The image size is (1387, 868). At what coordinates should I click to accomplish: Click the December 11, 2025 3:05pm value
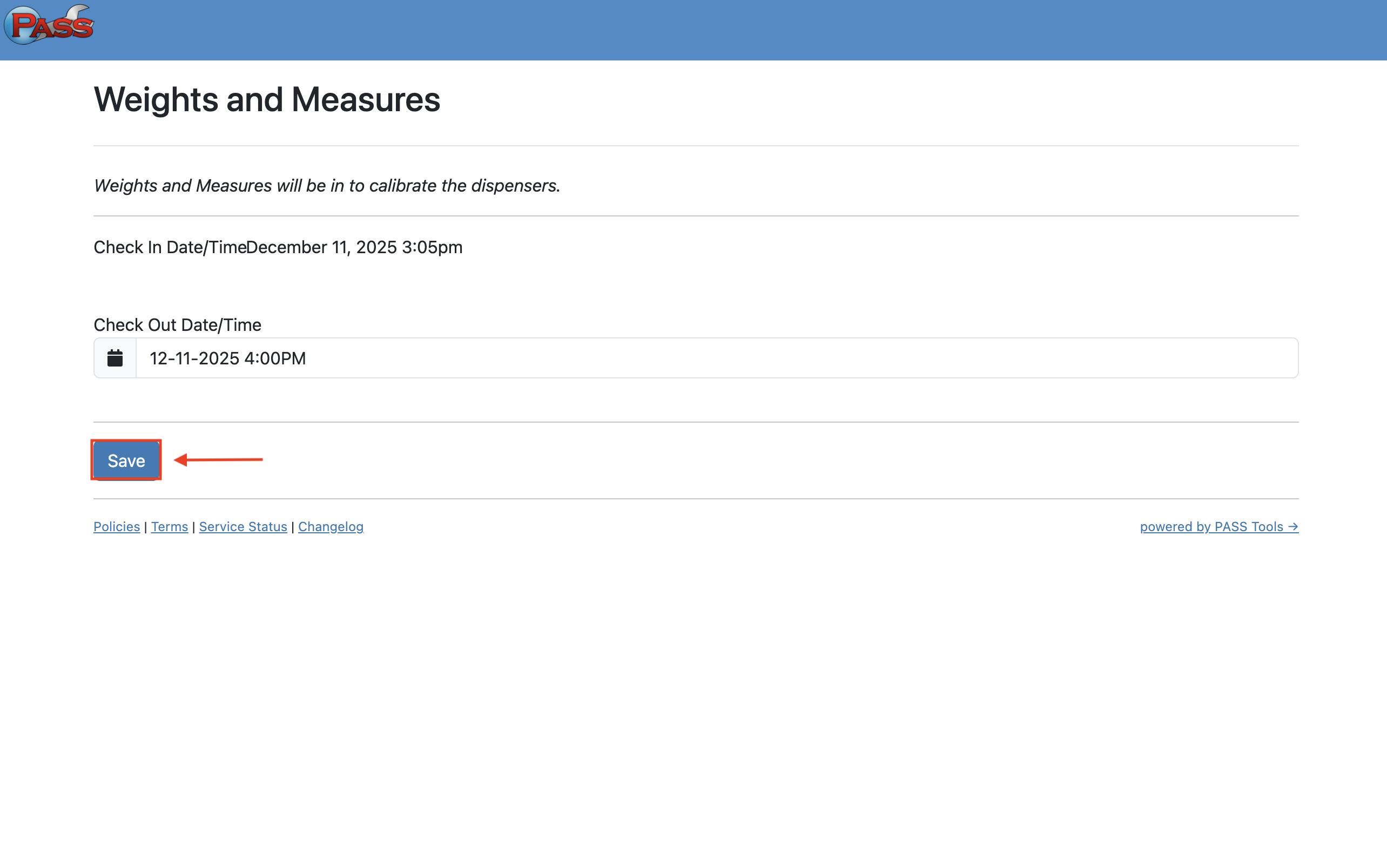click(x=354, y=247)
